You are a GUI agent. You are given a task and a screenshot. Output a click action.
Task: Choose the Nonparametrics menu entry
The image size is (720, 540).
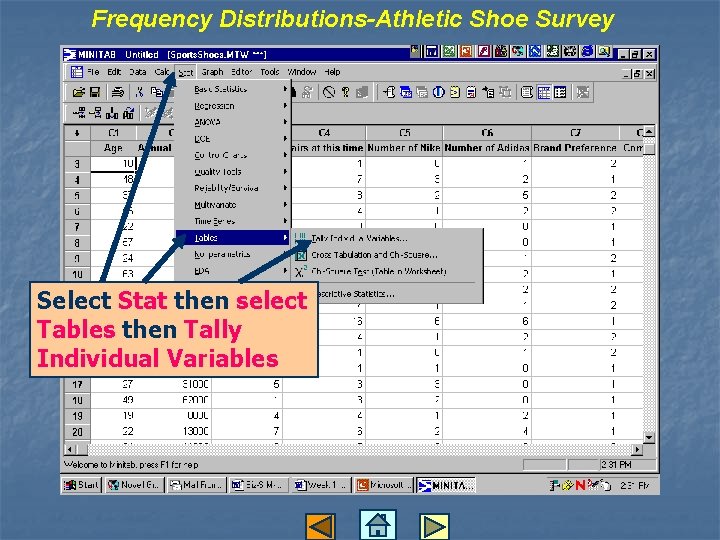point(233,254)
